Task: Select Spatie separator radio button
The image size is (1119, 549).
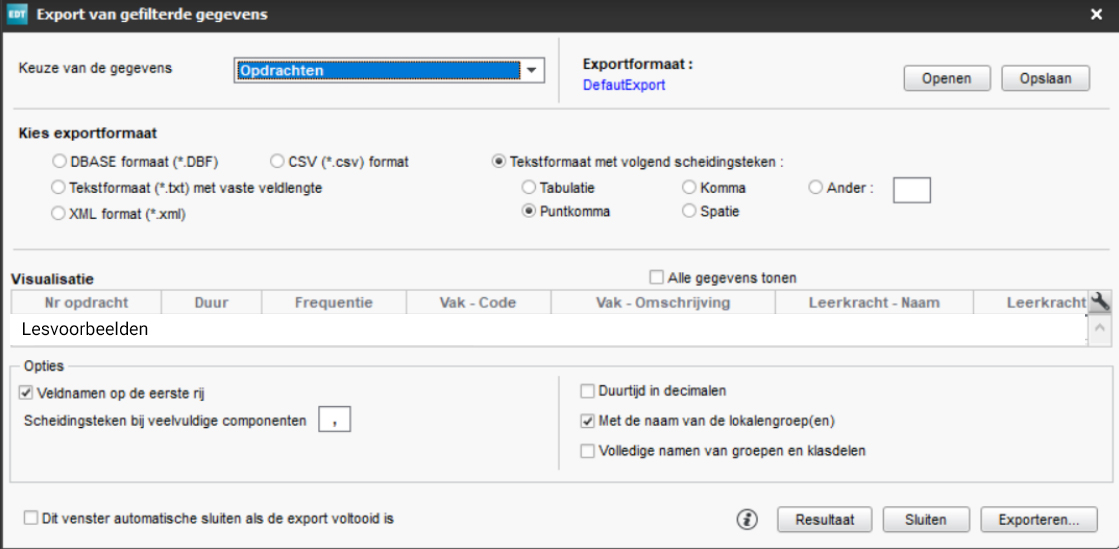Action: pos(689,211)
